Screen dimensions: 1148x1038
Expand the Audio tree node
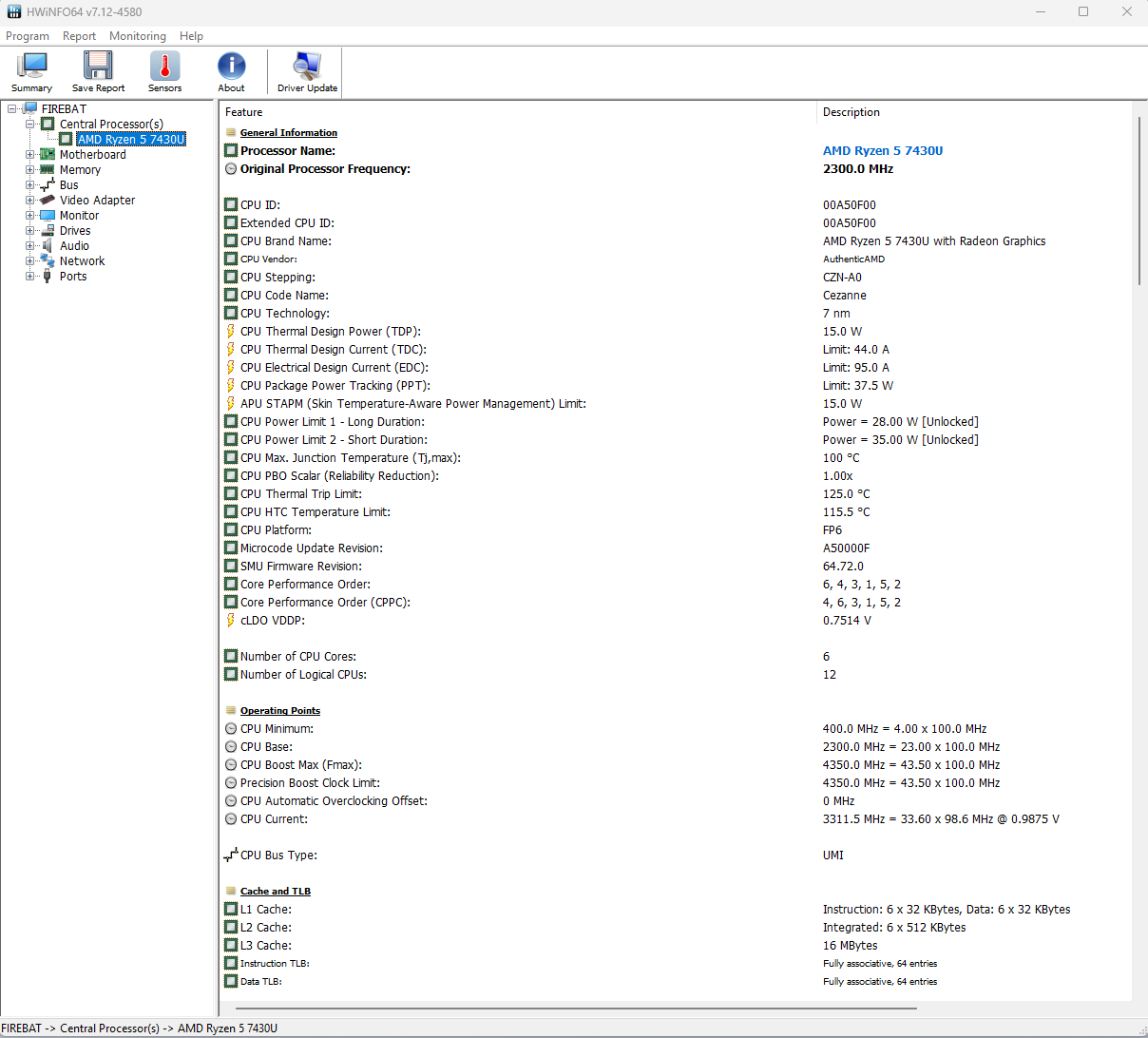coord(29,246)
